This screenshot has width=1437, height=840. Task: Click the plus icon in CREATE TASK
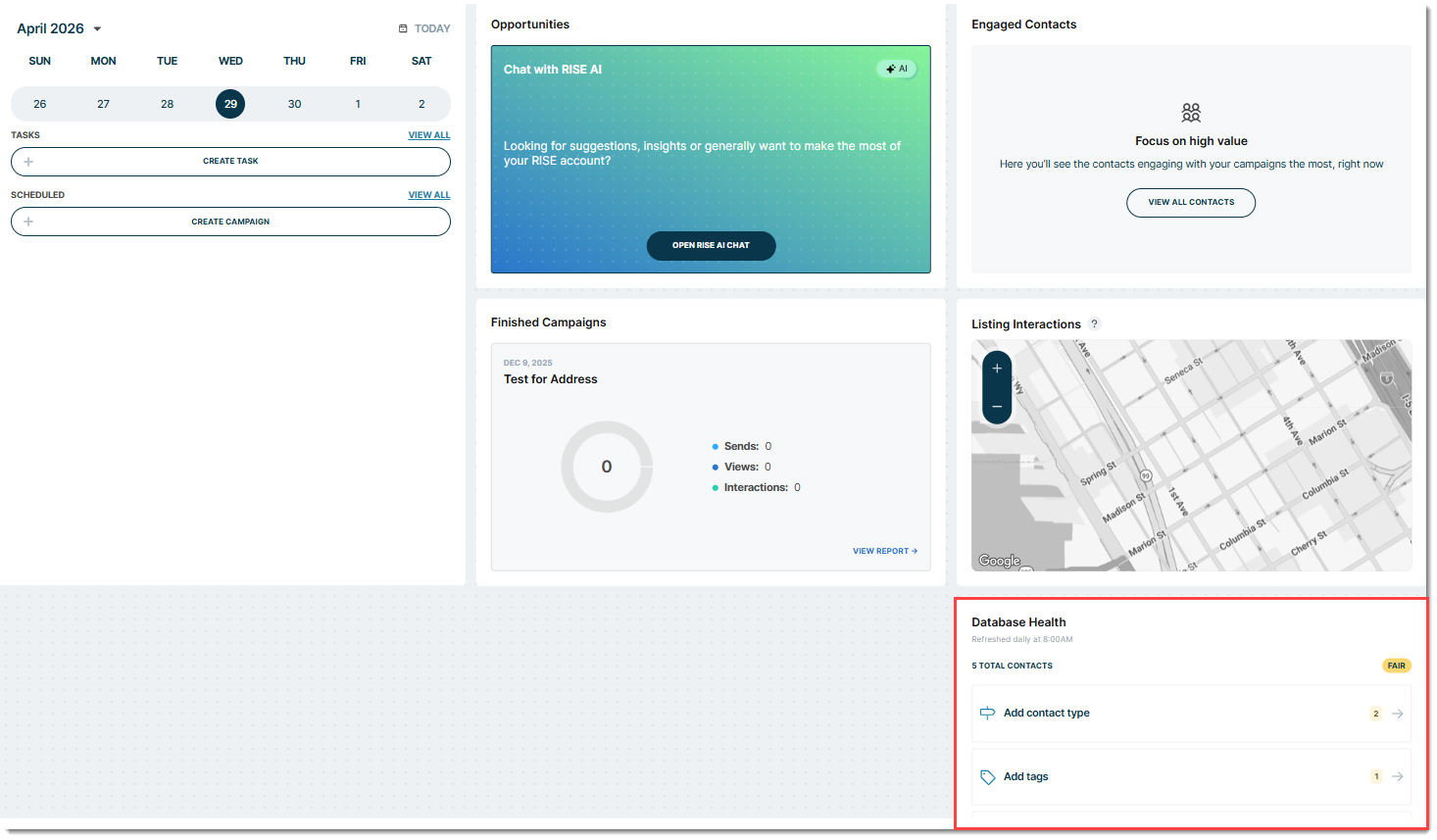pyautogui.click(x=28, y=162)
